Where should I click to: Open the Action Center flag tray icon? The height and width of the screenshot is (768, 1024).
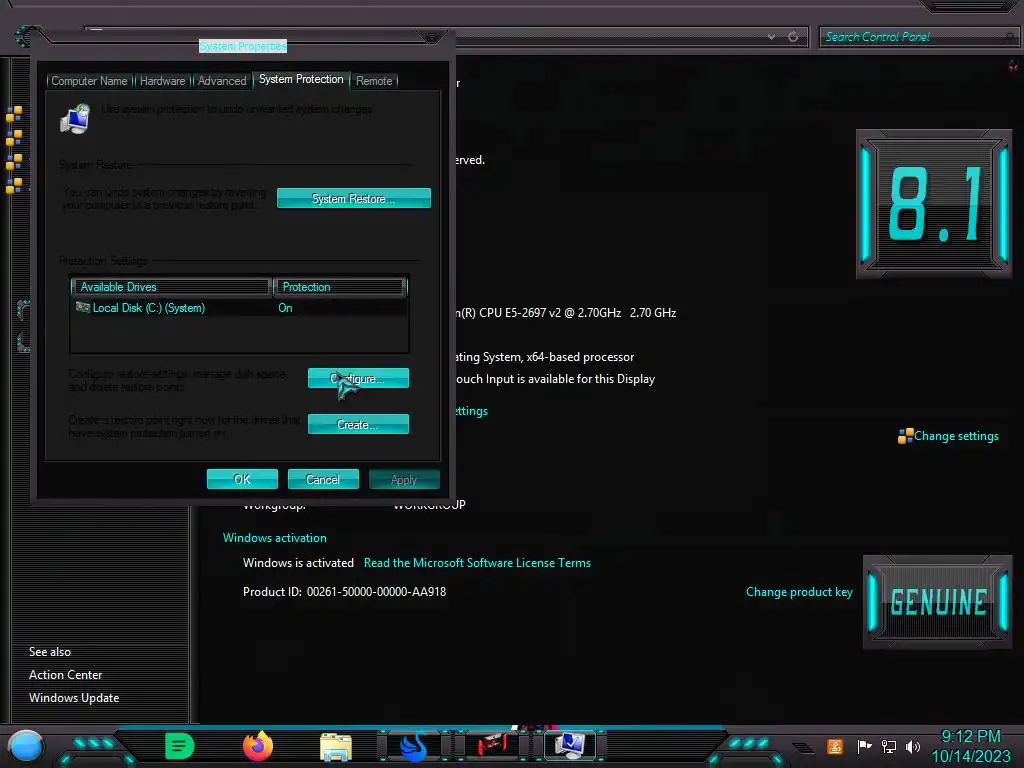pyautogui.click(x=863, y=746)
